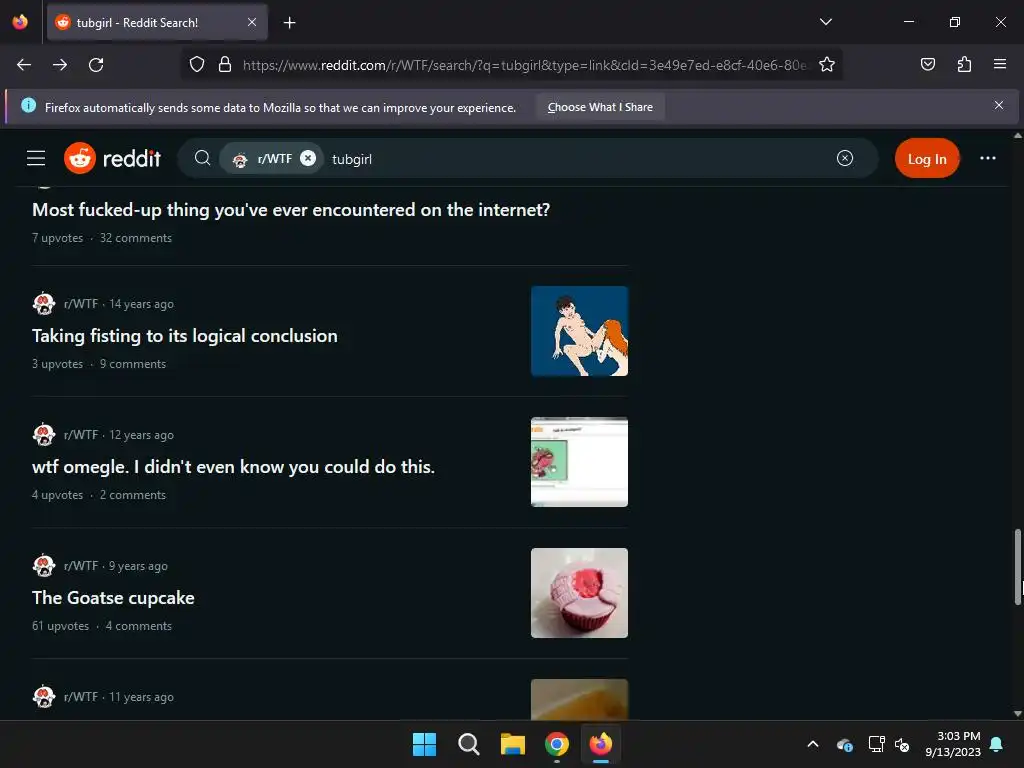
Task: View site security via padlock icon
Action: (225, 65)
